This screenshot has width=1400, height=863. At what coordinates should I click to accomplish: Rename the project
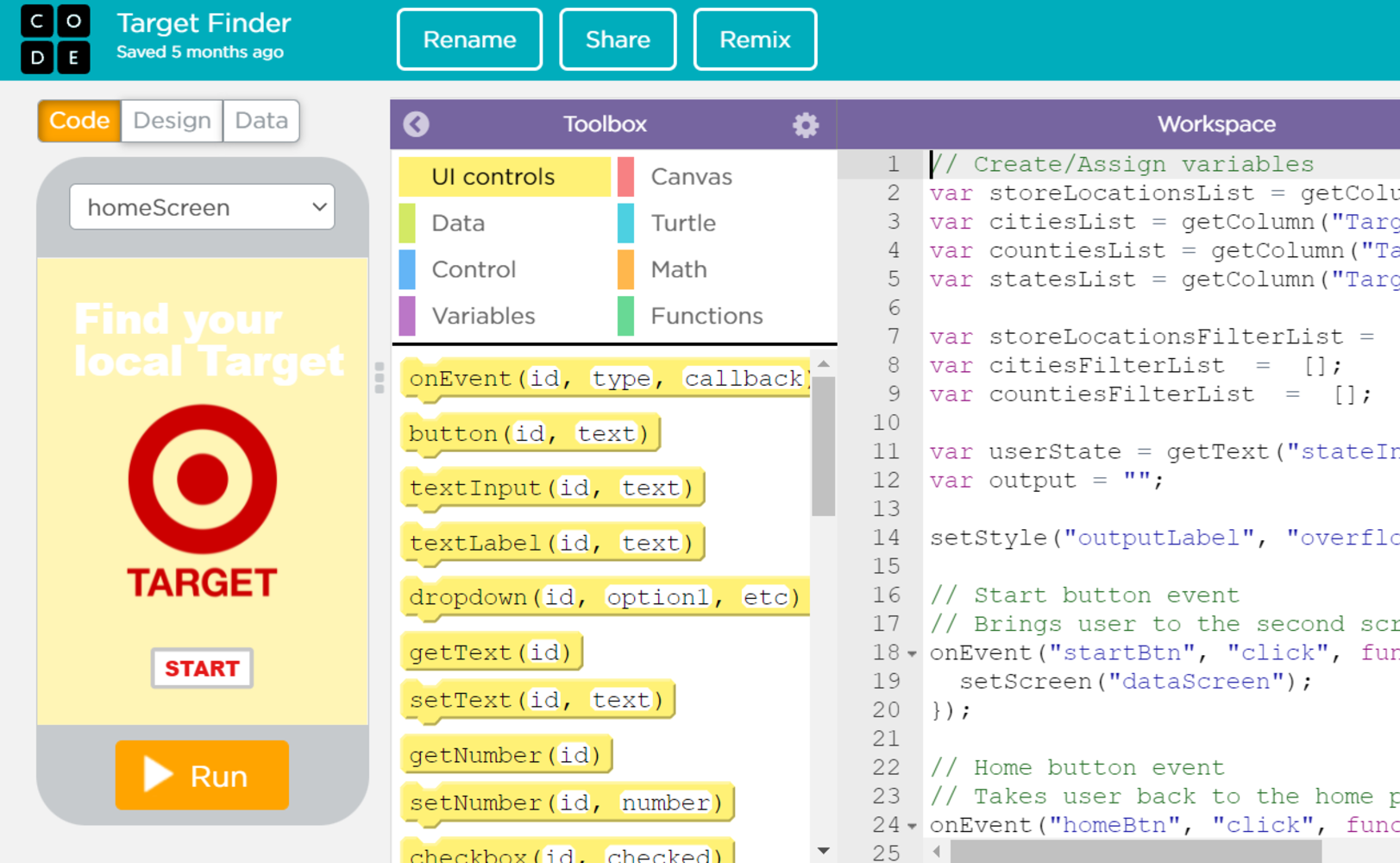tap(469, 40)
